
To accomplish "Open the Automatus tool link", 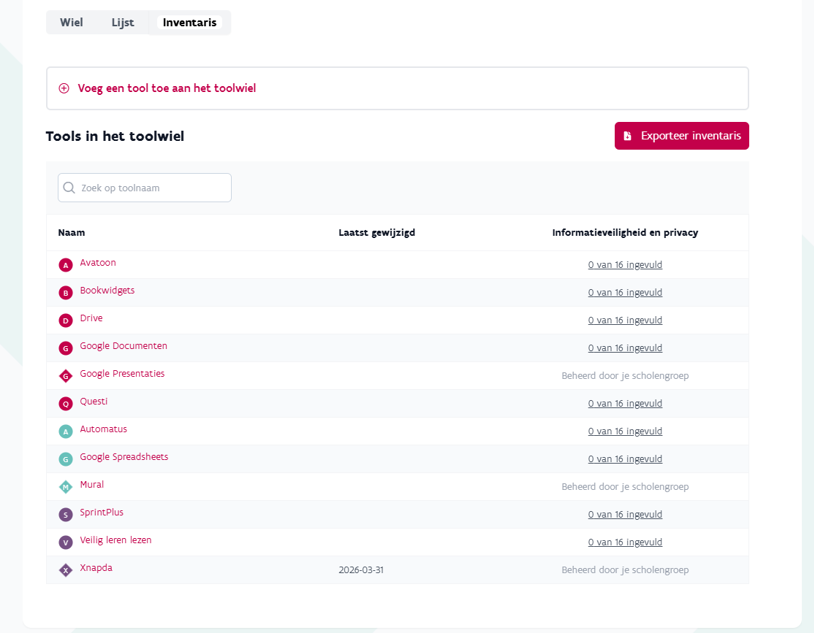I will 103,429.
